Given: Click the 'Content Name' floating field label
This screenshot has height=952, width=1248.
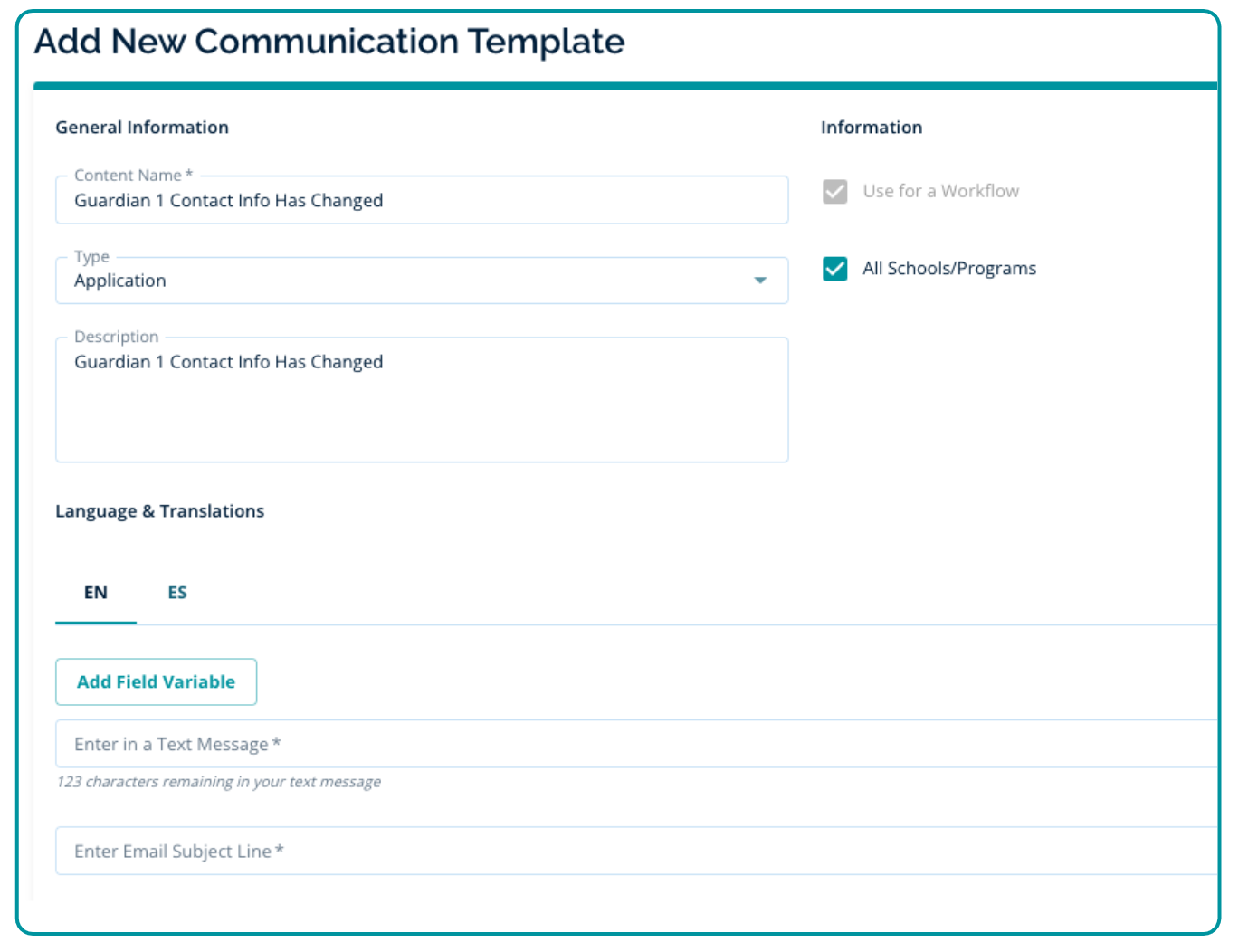Looking at the screenshot, I should click(129, 176).
